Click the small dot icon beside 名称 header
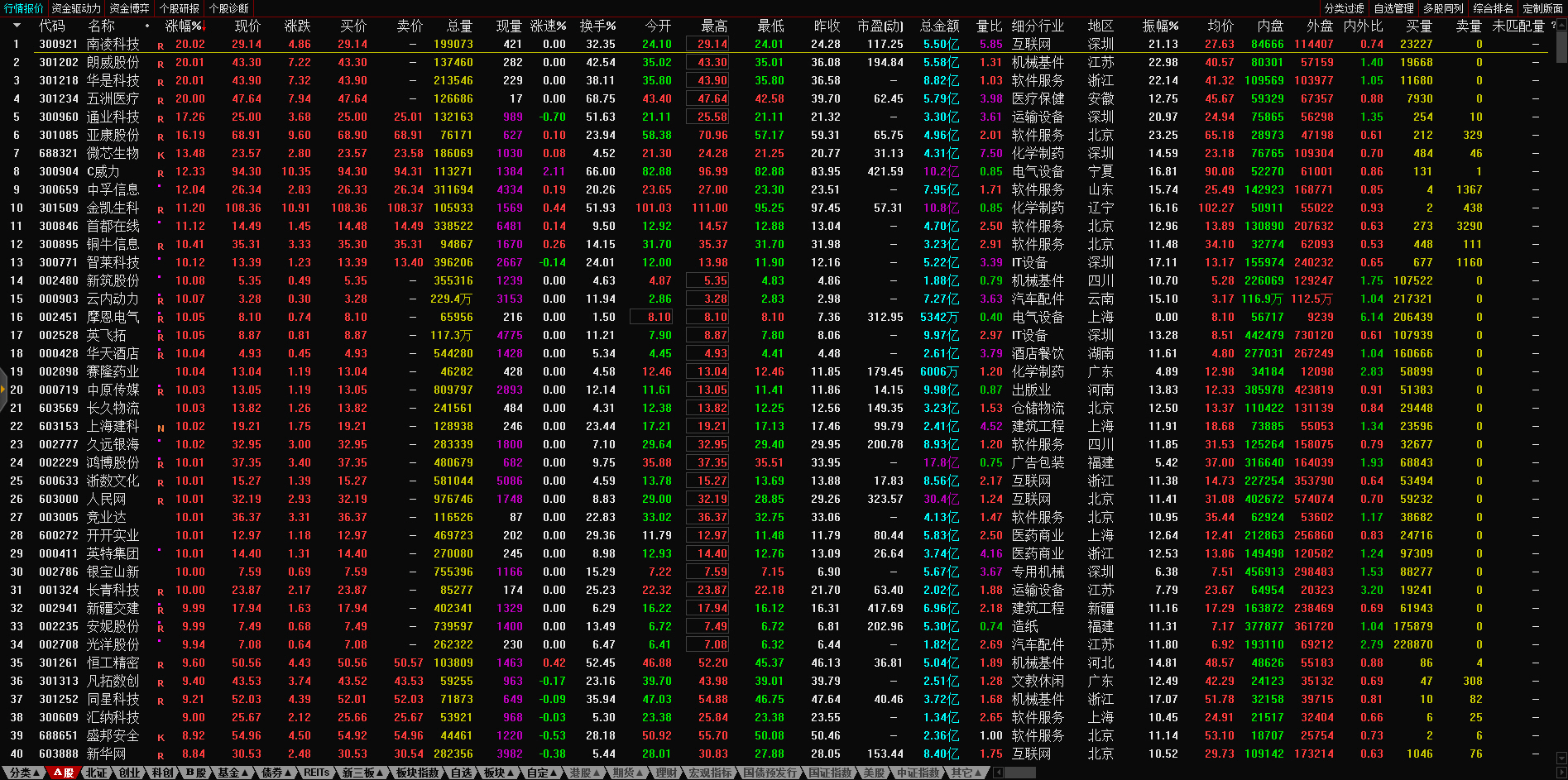This screenshot has width=1568, height=780. 147,26
